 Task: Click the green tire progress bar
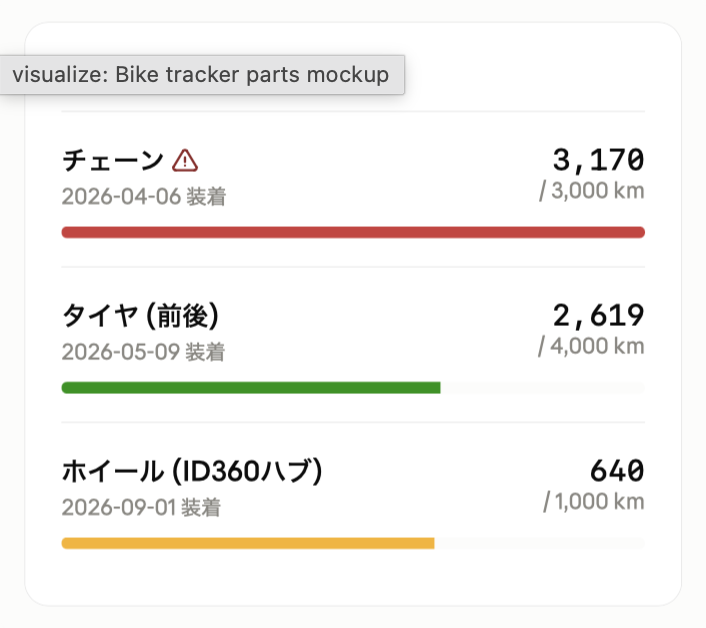pyautogui.click(x=251, y=388)
